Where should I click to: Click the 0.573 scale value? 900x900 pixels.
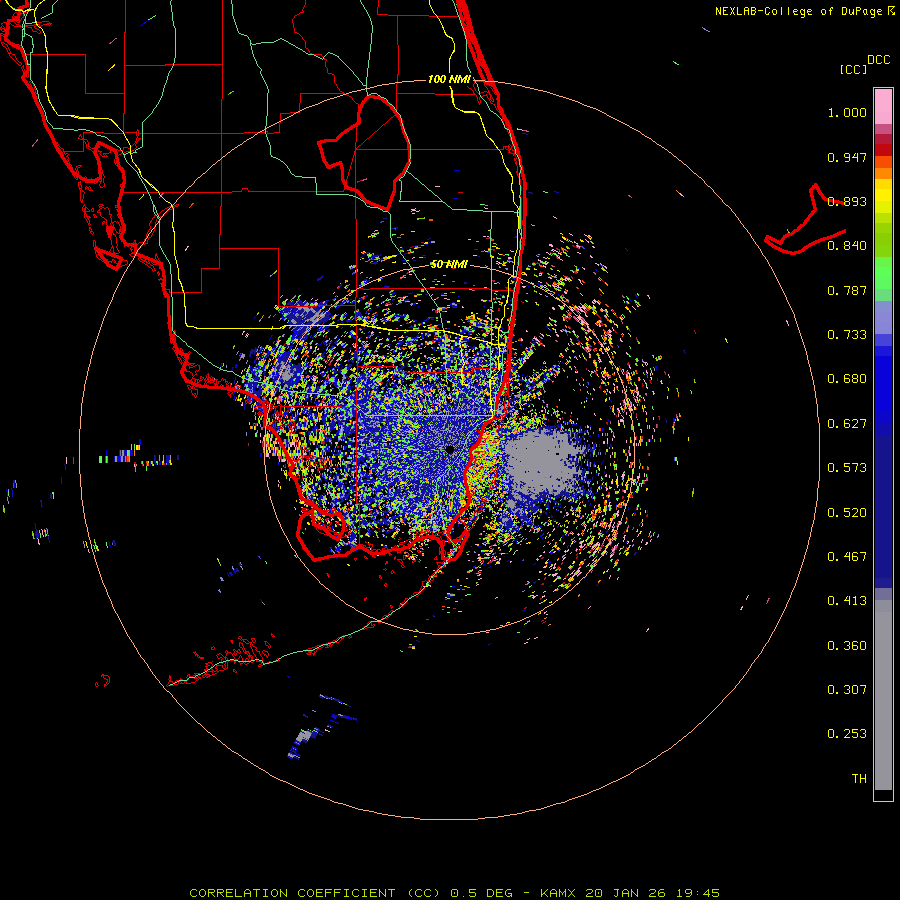(847, 468)
